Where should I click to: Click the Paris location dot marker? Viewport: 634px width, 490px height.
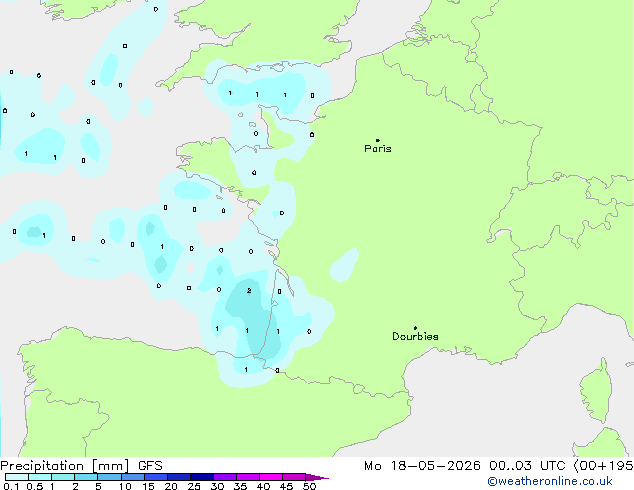click(x=378, y=140)
